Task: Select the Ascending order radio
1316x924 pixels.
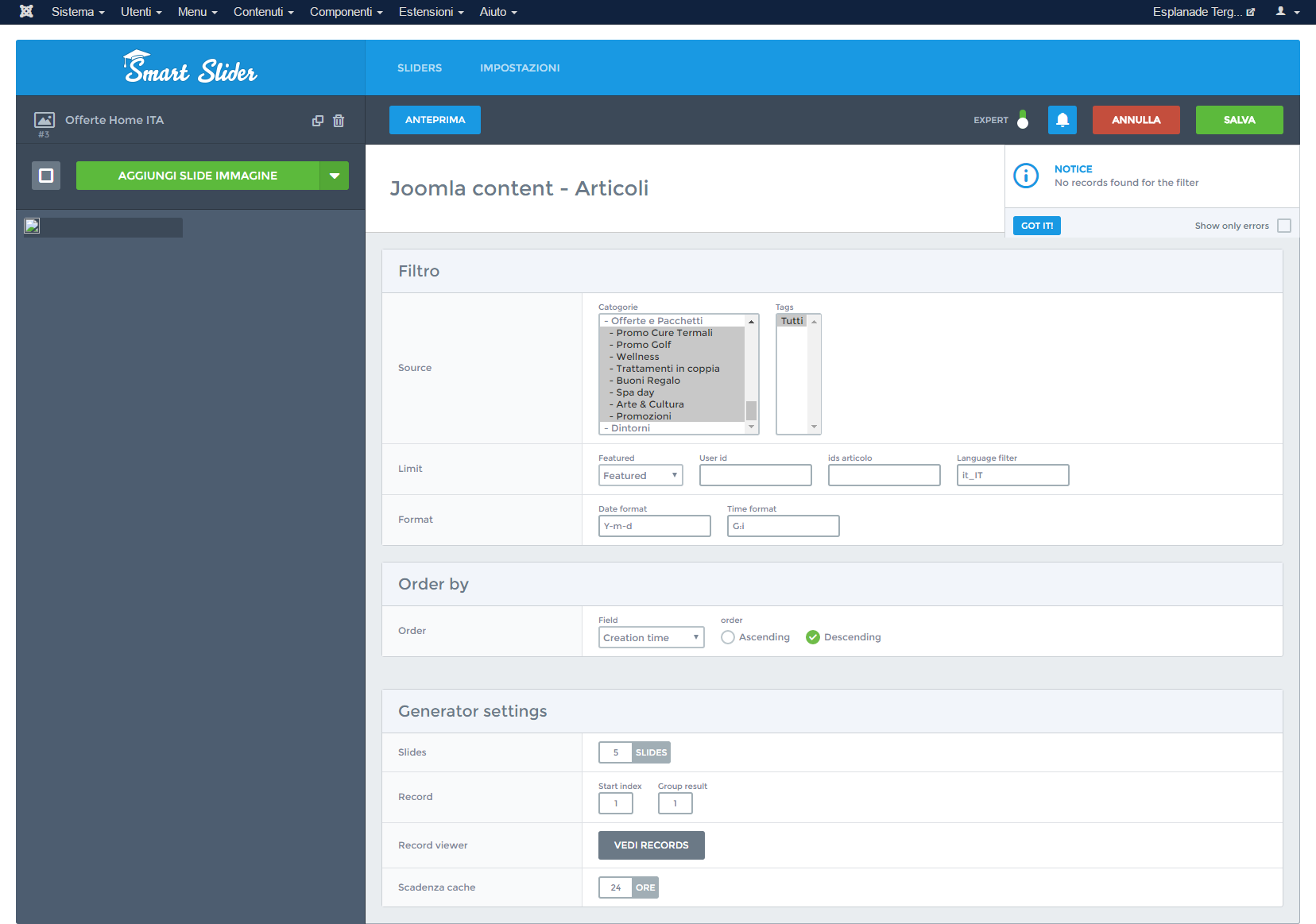Action: [728, 637]
